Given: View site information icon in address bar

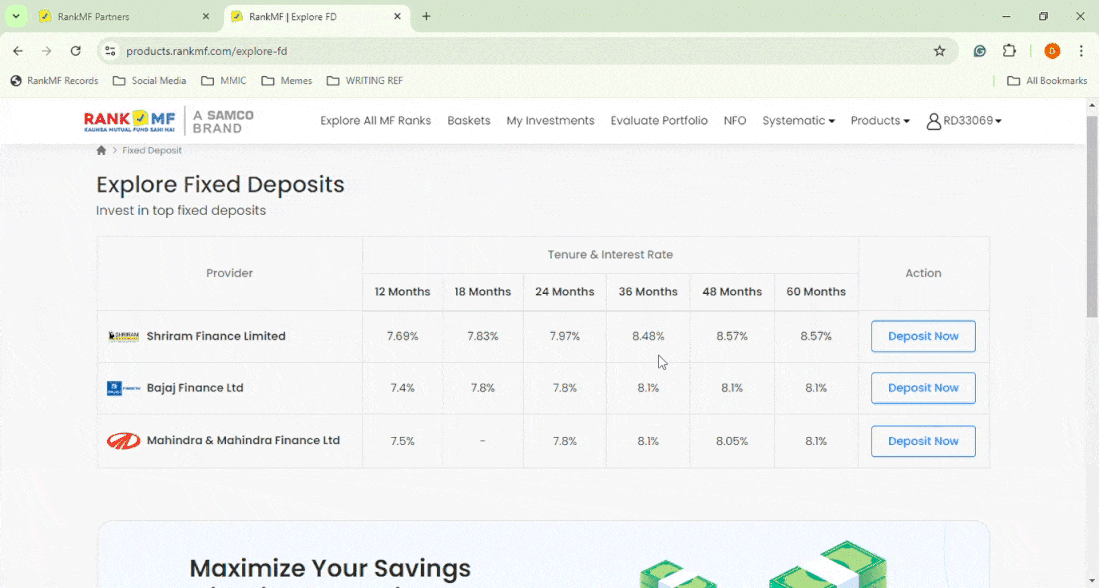Looking at the screenshot, I should tap(109, 50).
